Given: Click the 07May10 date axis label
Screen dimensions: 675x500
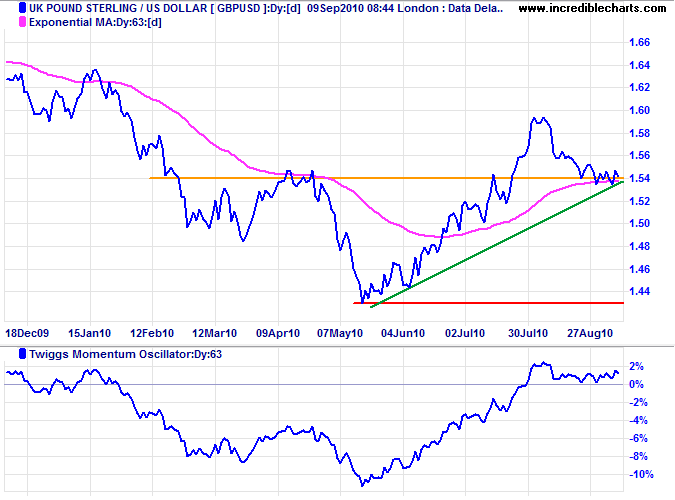Looking at the screenshot, I should pos(340,333).
